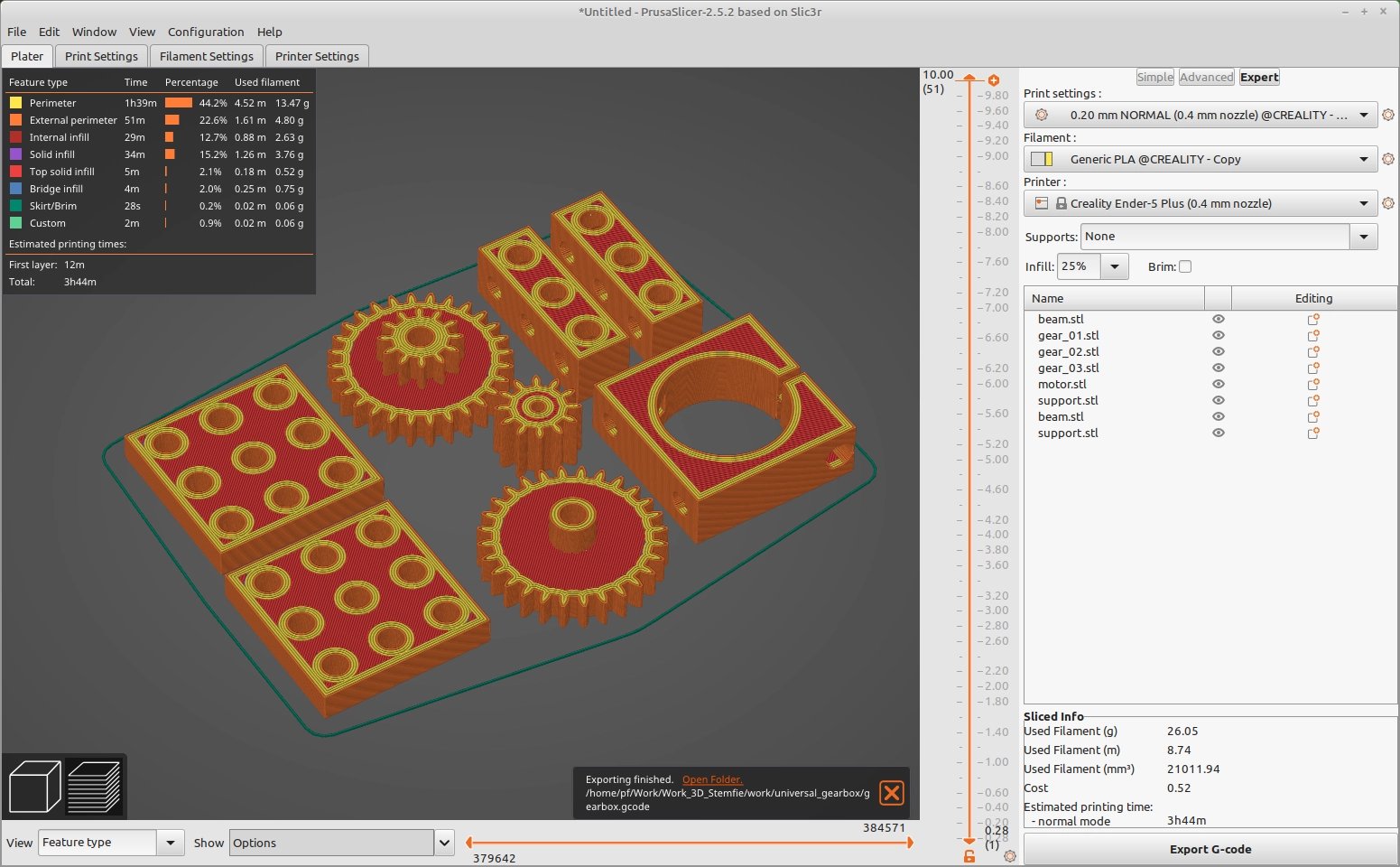Open the View Feature type dropdown

[170, 843]
